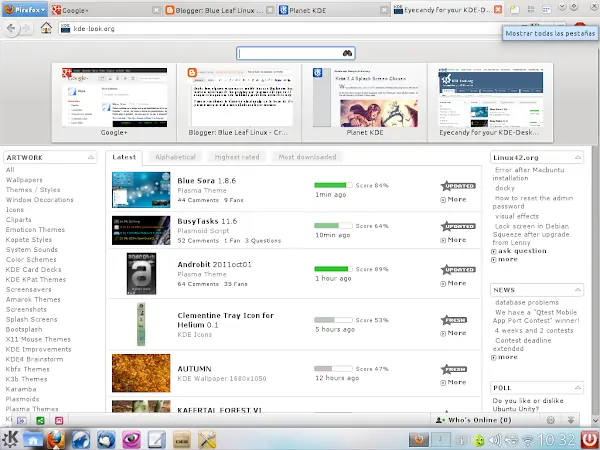The height and width of the screenshot is (450, 600).
Task: Open the home page icon
Action: tap(46, 28)
